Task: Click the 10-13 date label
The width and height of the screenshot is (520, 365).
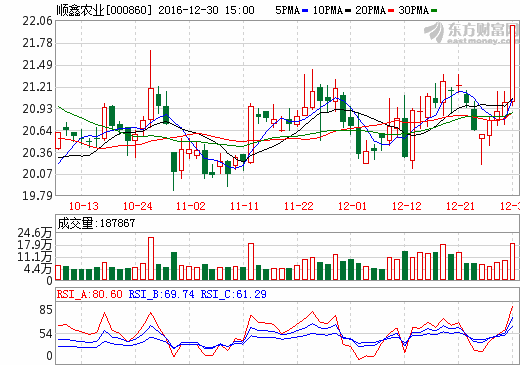Action: 84,206
